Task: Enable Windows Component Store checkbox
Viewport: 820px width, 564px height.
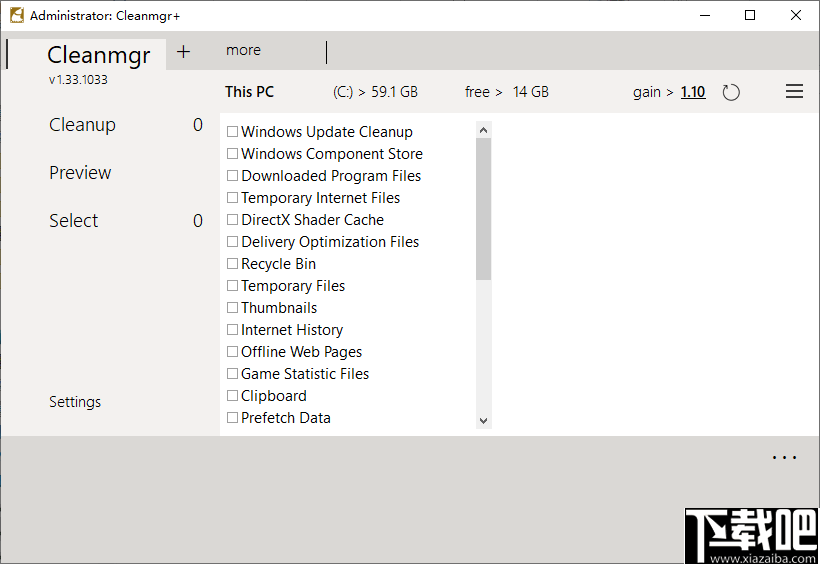Action: 232,153
